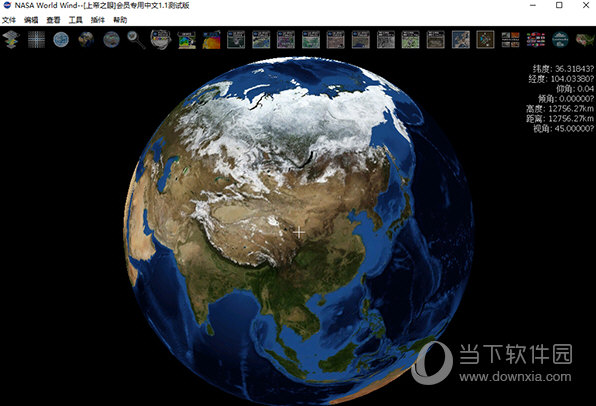The width and height of the screenshot is (596, 406).
Task: Toggle the country flags layer icon
Action: click(536, 40)
